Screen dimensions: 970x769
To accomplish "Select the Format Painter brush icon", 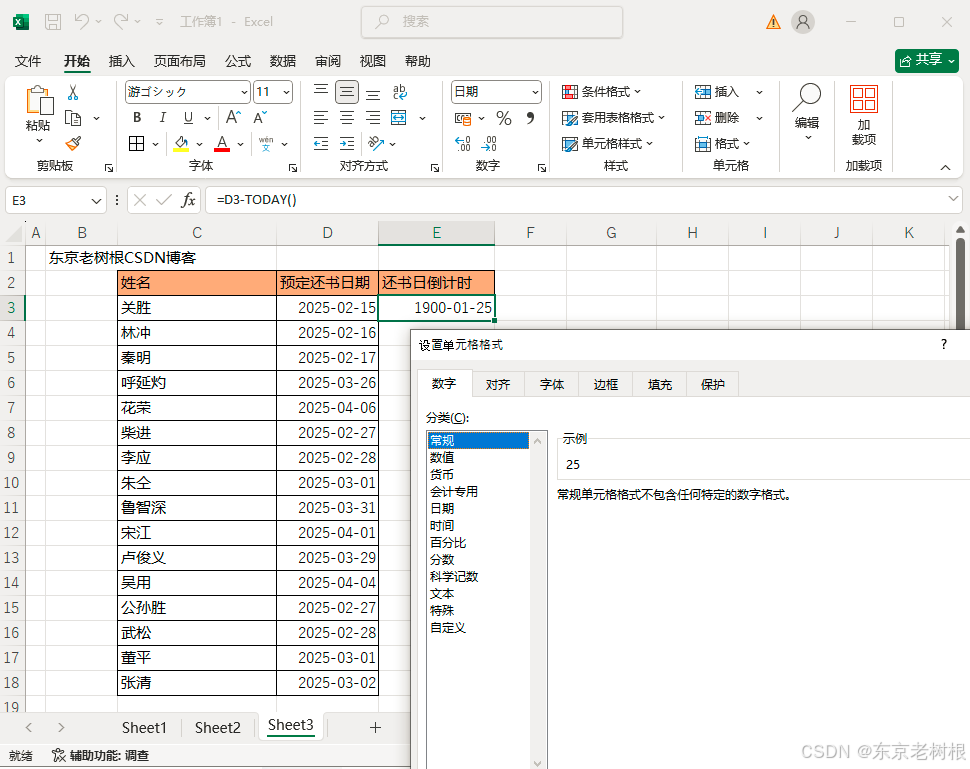I will pyautogui.click(x=73, y=144).
